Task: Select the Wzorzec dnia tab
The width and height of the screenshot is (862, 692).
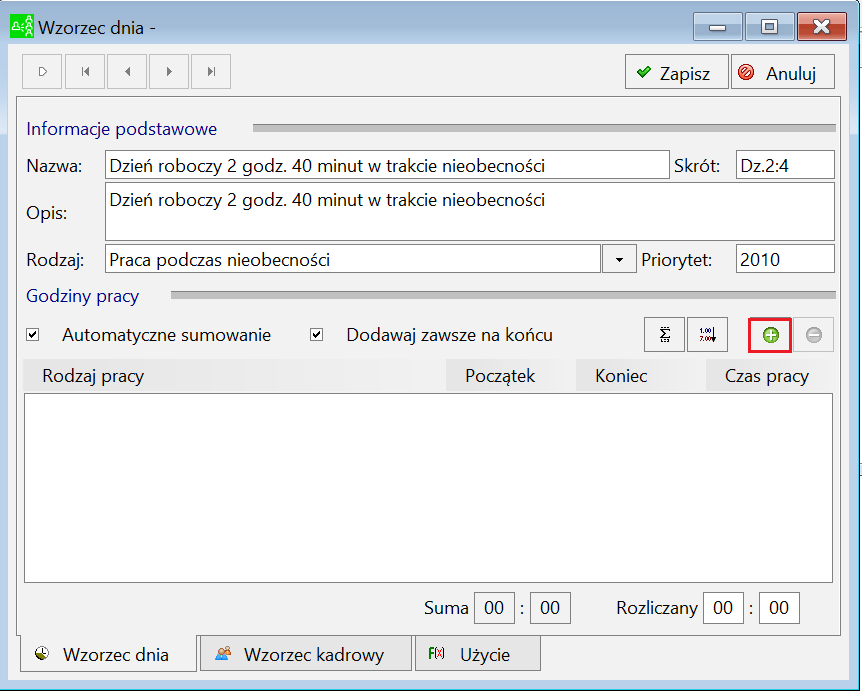Action: tap(108, 654)
